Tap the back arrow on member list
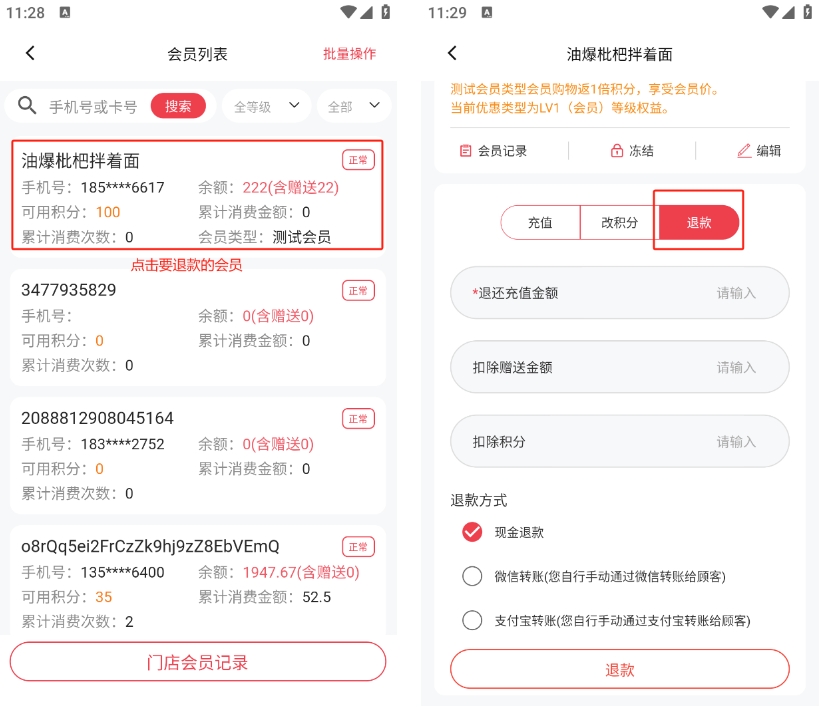Image resolution: width=820 pixels, height=707 pixels. pyautogui.click(x=30, y=54)
